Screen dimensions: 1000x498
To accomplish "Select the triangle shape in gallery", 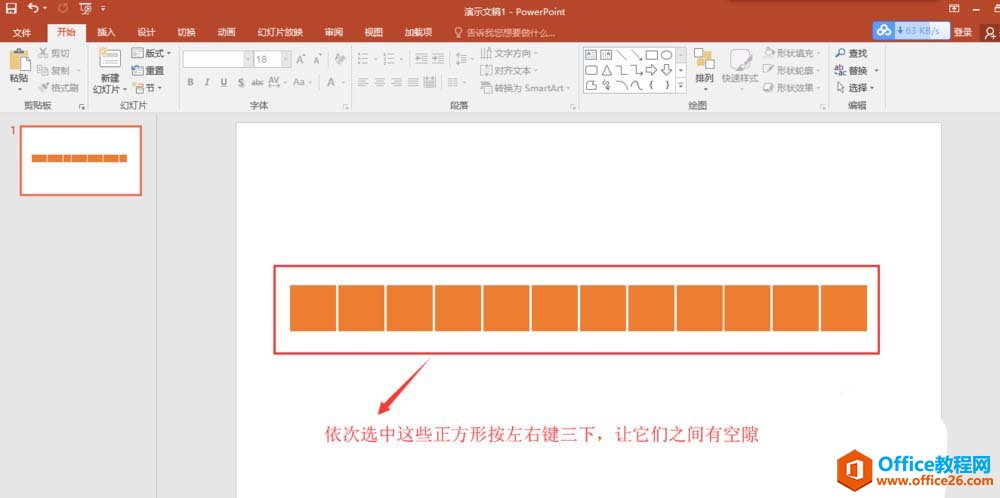I will click(606, 70).
